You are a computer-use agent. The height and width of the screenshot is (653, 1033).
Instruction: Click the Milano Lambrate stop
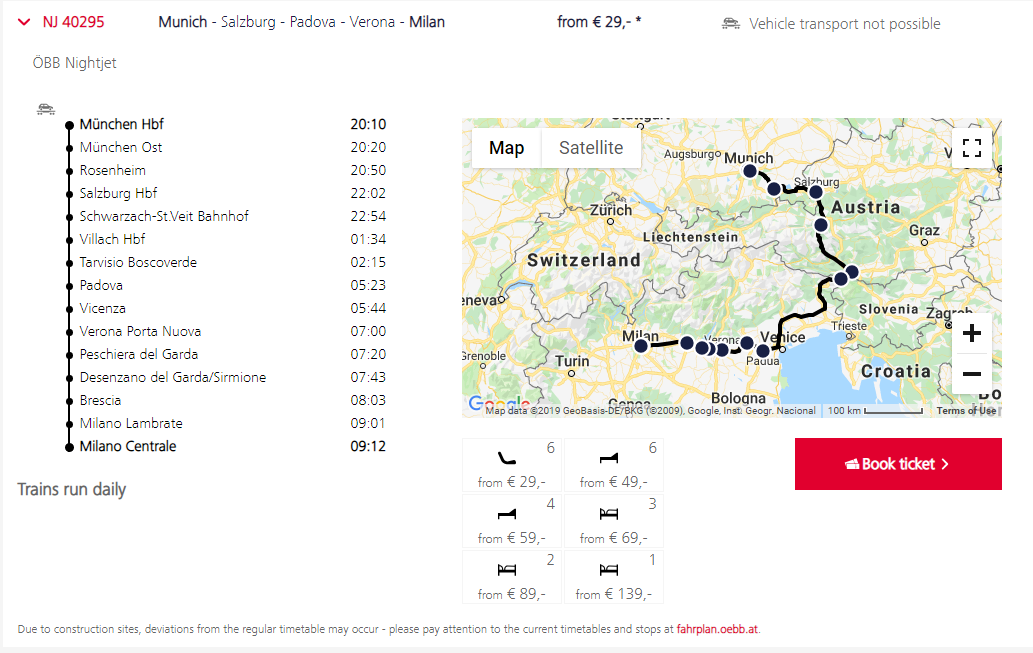[131, 424]
